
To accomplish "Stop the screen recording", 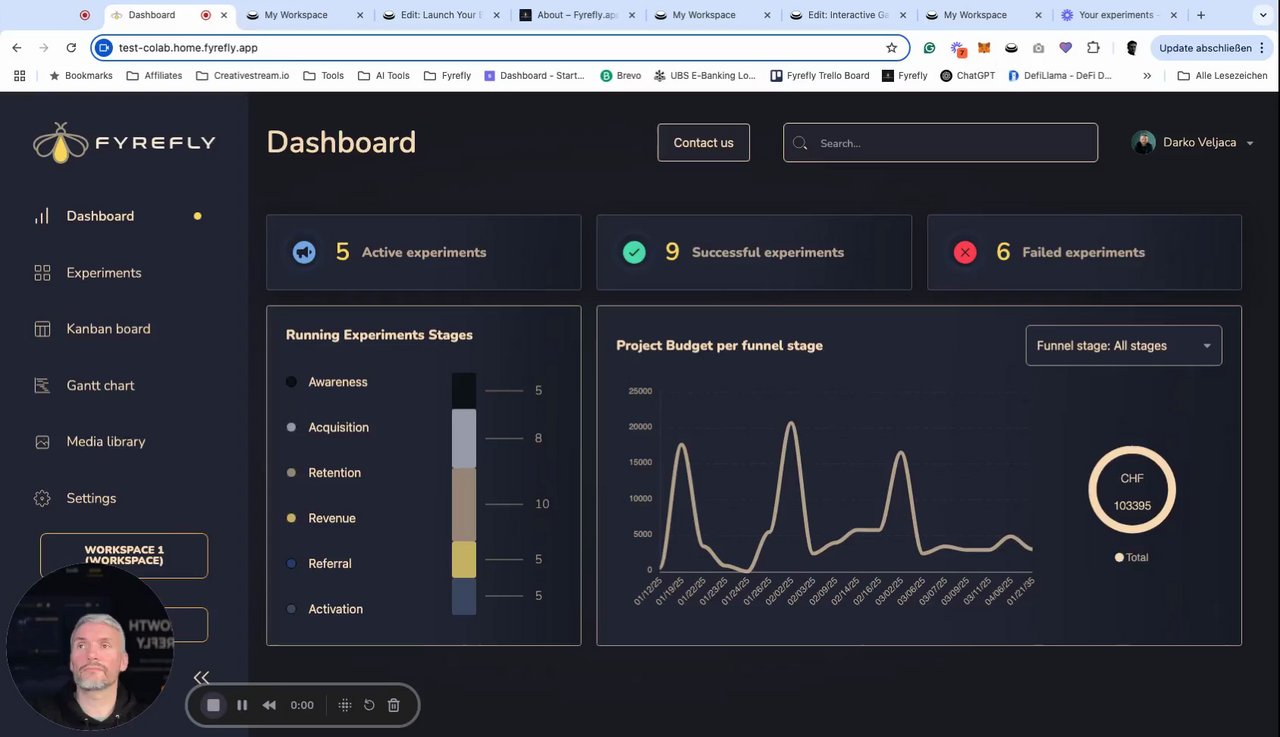I will coord(213,705).
